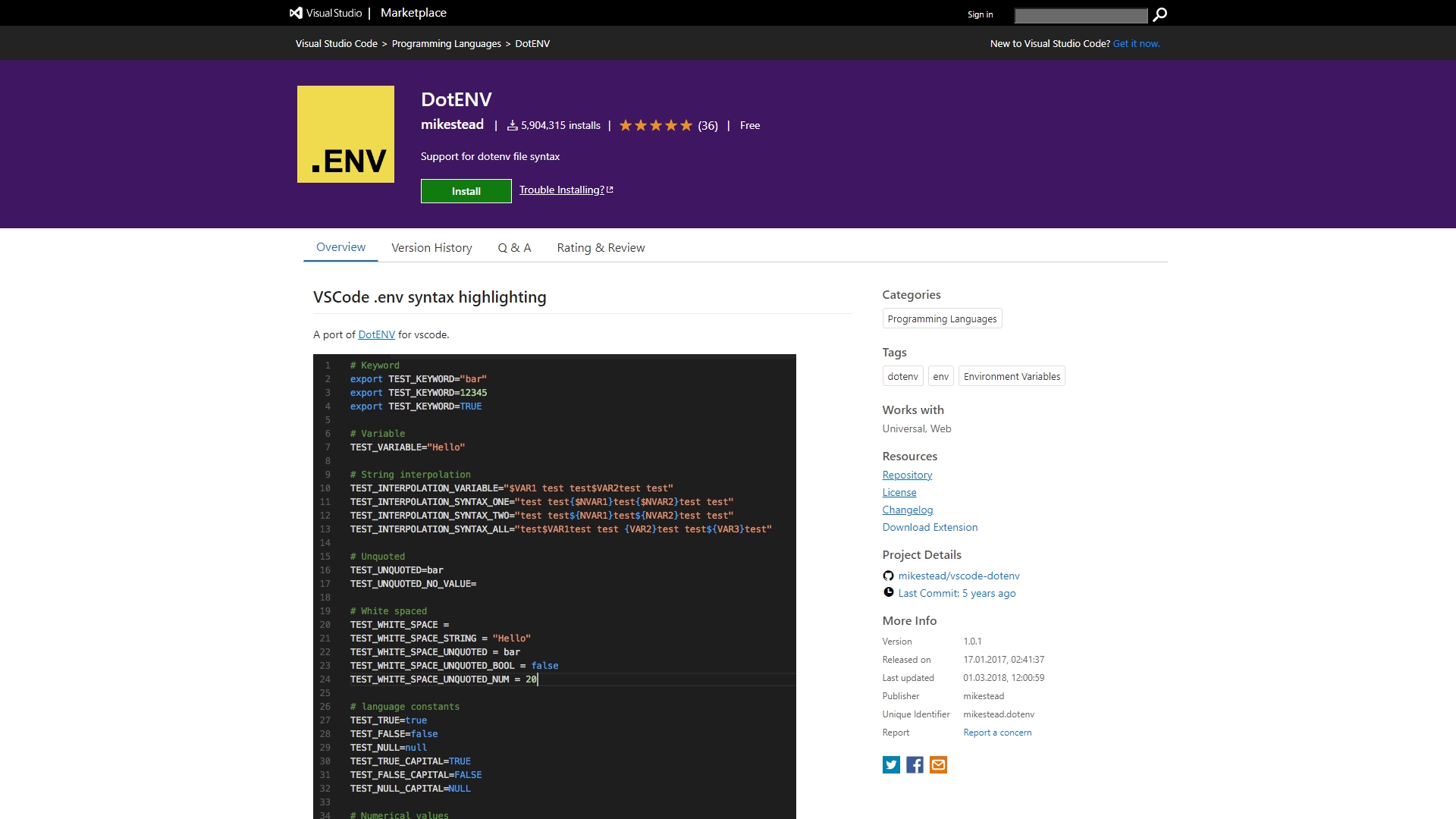Click the search magnifier icon

(x=1159, y=14)
